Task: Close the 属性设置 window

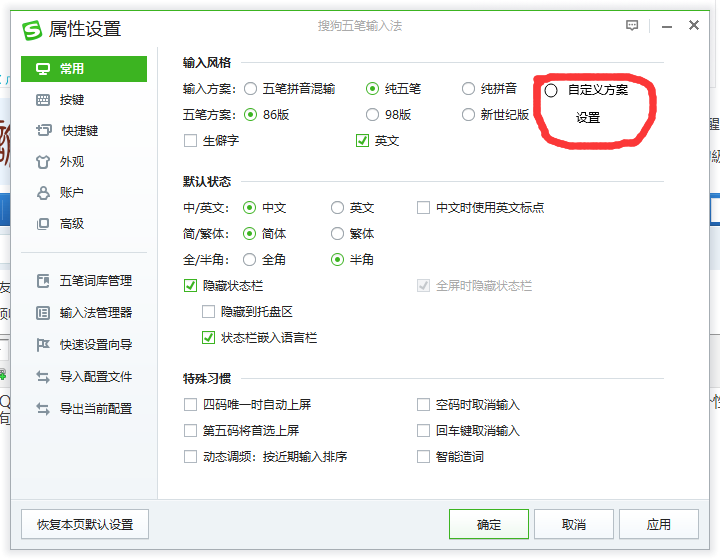Action: [x=694, y=25]
